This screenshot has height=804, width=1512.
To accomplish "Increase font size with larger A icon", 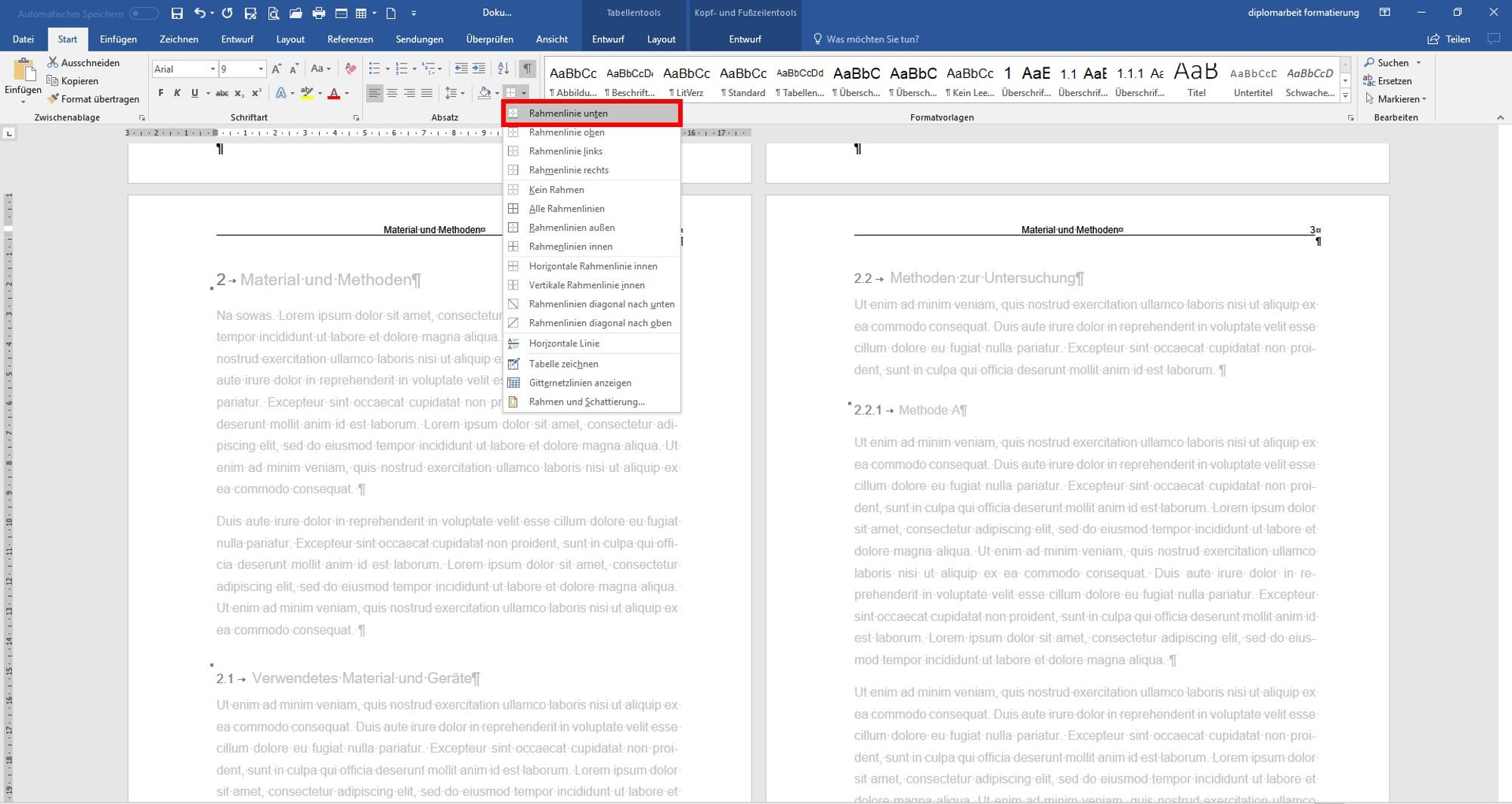I will [277, 69].
